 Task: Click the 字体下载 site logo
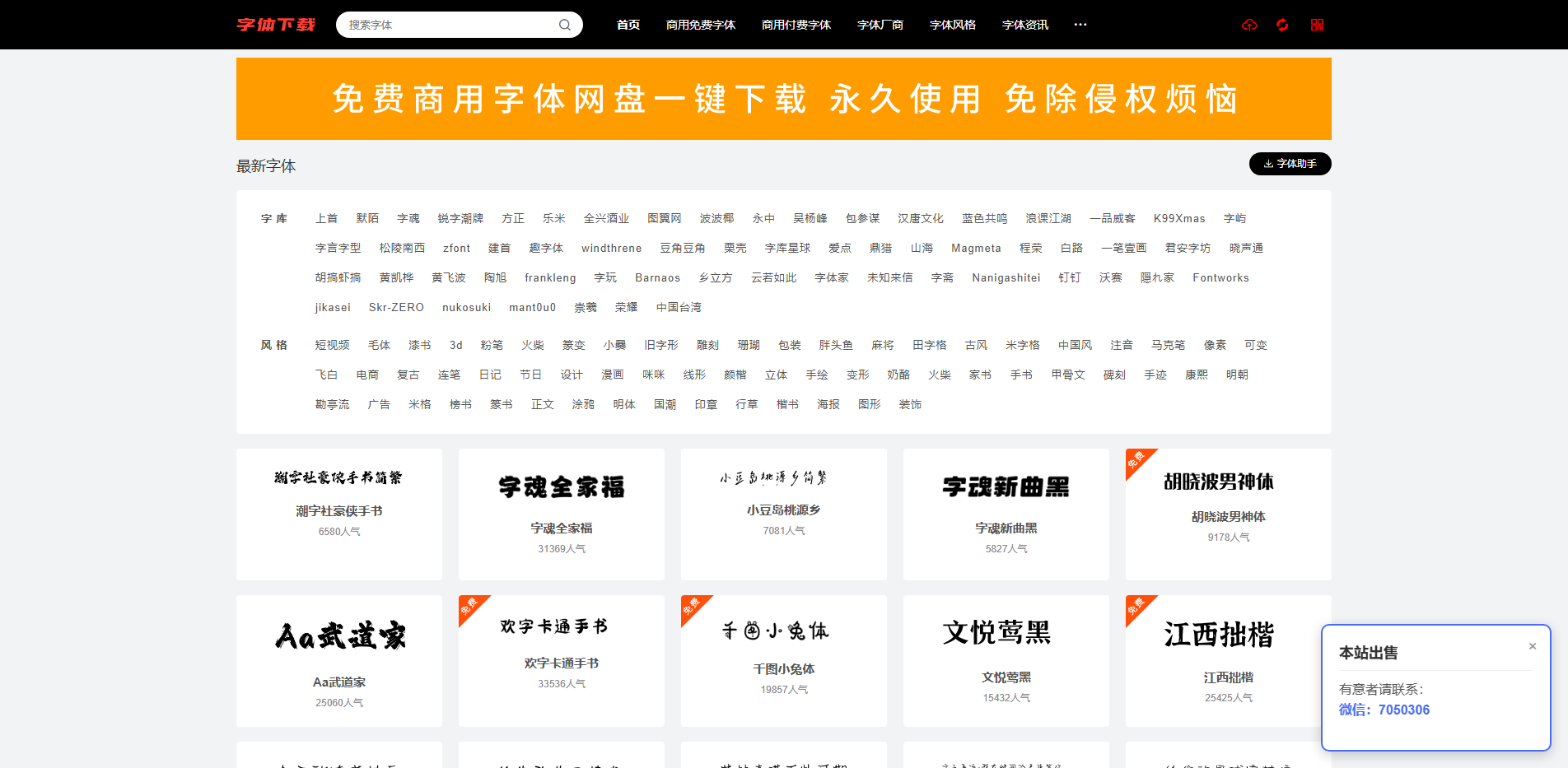pyautogui.click(x=275, y=24)
